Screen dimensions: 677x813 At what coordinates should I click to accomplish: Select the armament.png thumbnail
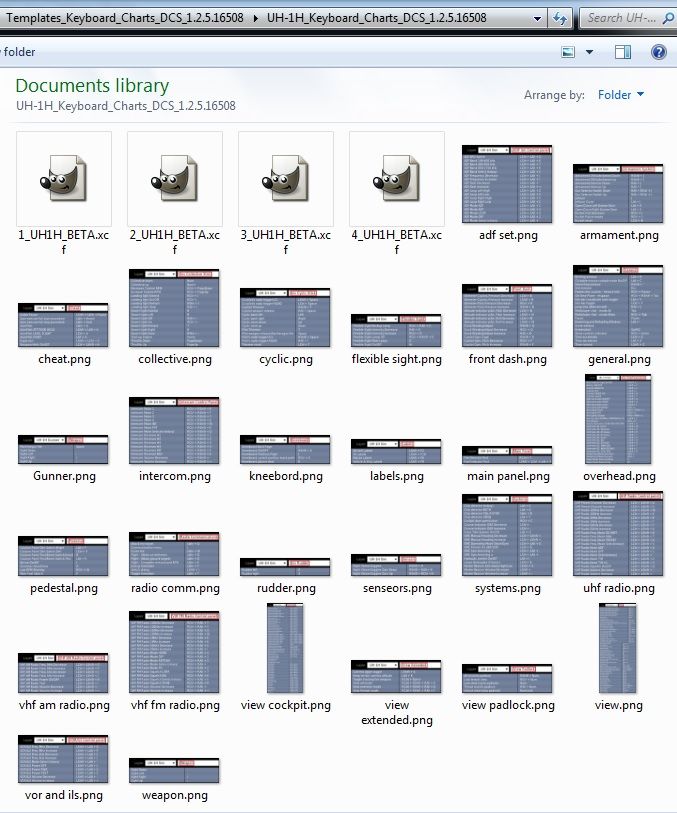coord(618,193)
